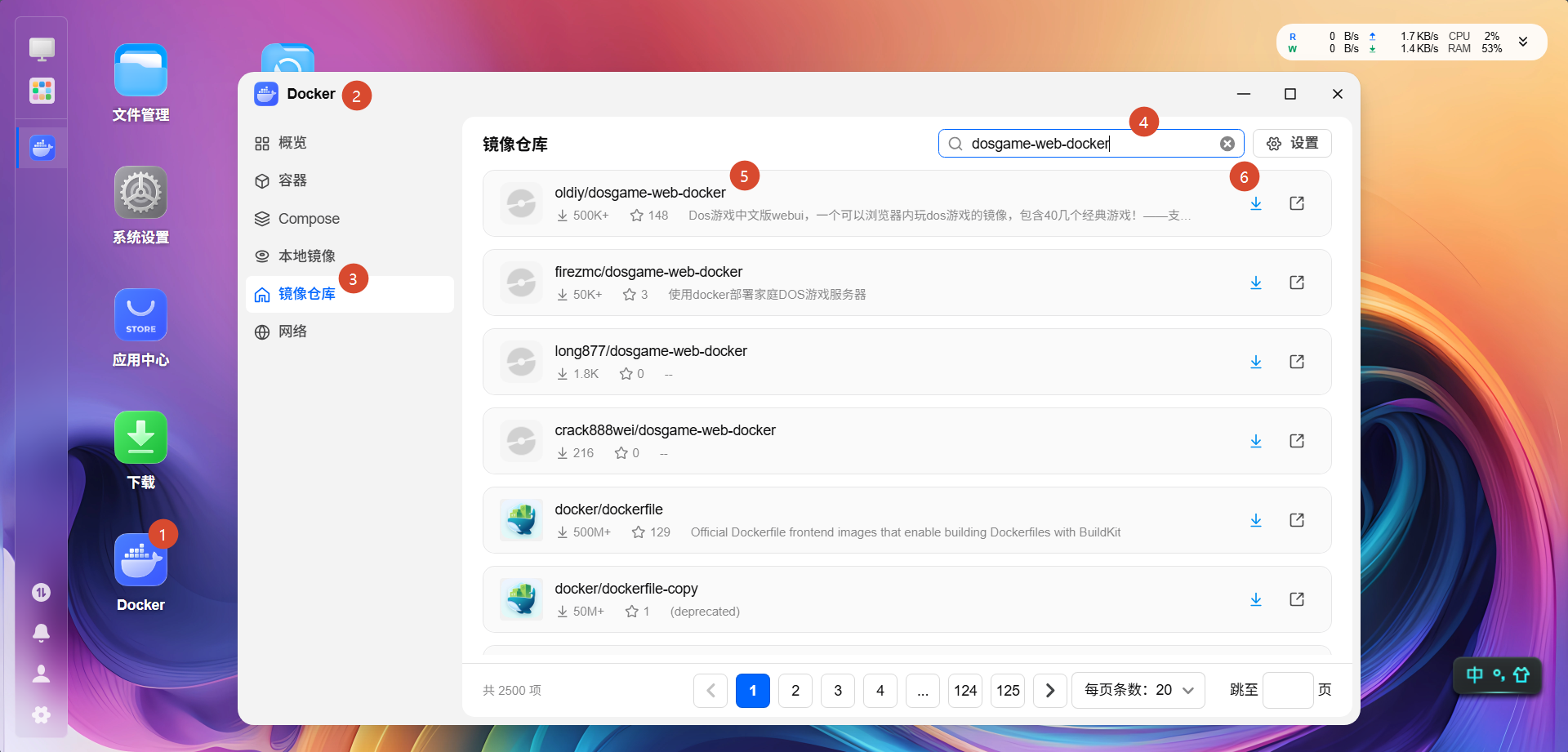Jump to last page 125
The width and height of the screenshot is (1568, 752).
1008,691
